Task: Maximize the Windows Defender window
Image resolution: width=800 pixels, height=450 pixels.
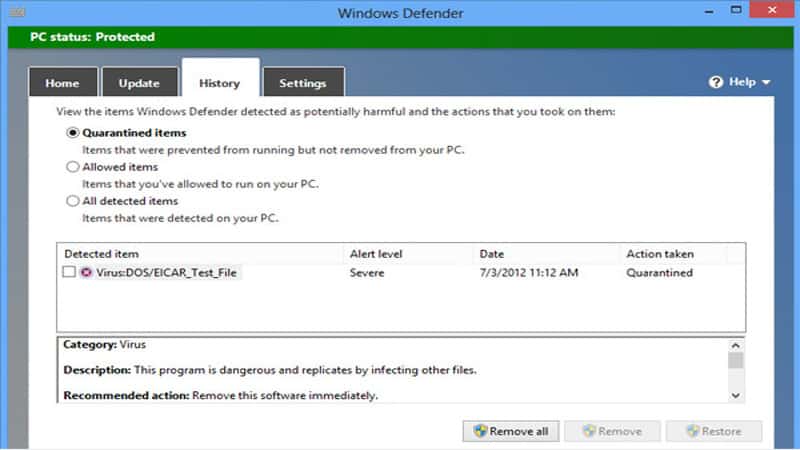Action: point(737,12)
